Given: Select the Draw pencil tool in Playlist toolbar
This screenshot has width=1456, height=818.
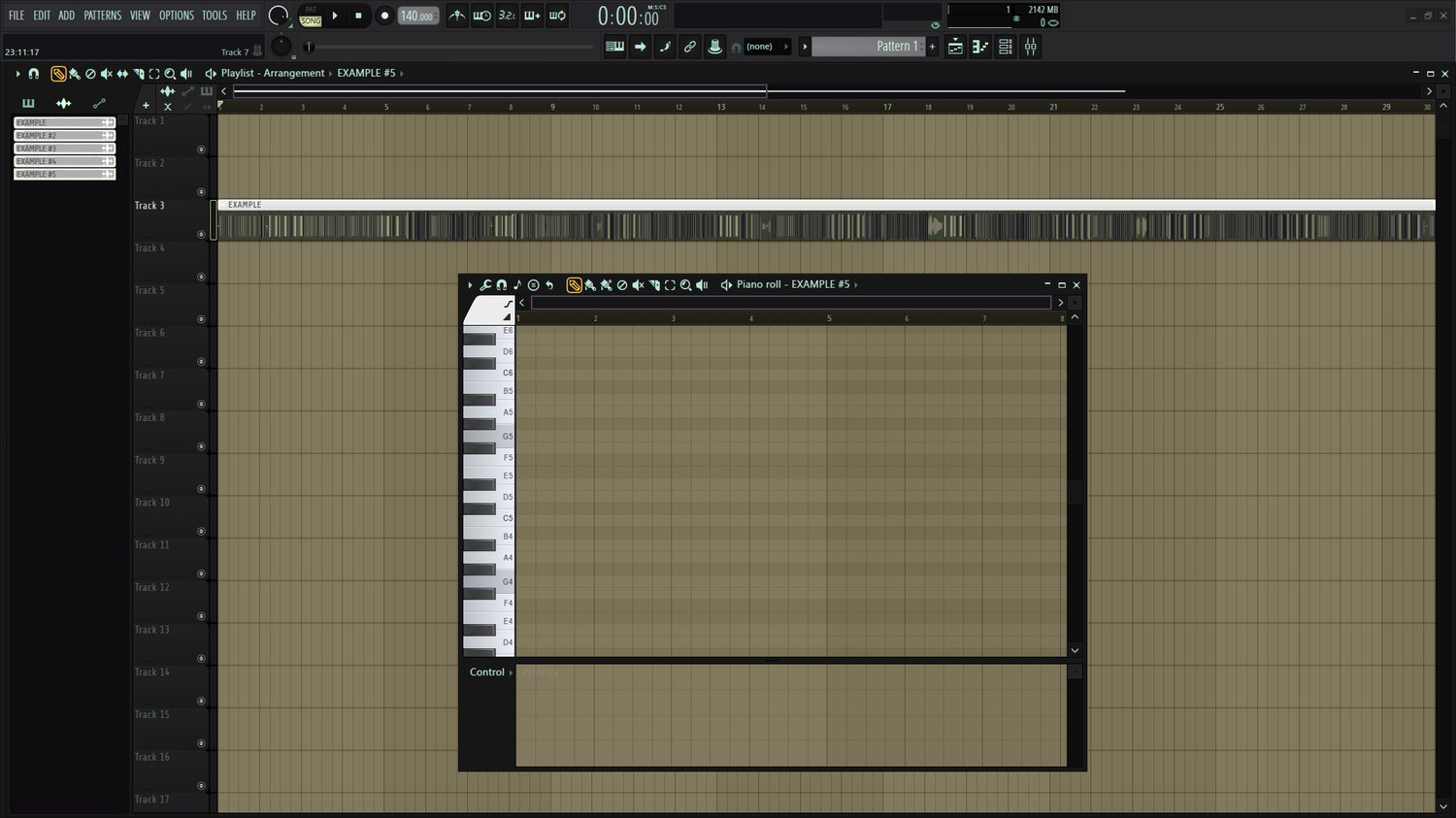Looking at the screenshot, I should (58, 74).
